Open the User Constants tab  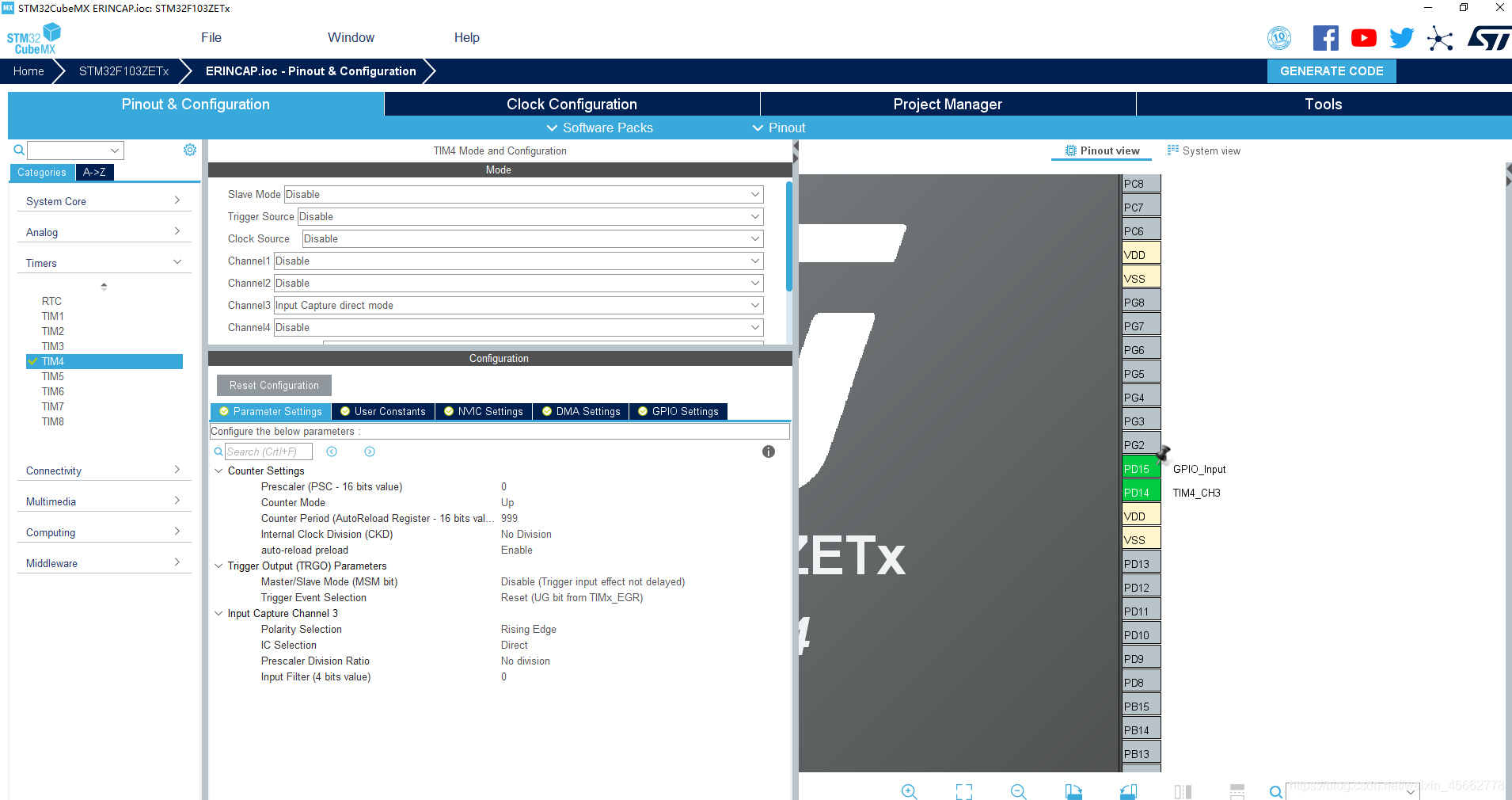point(383,411)
